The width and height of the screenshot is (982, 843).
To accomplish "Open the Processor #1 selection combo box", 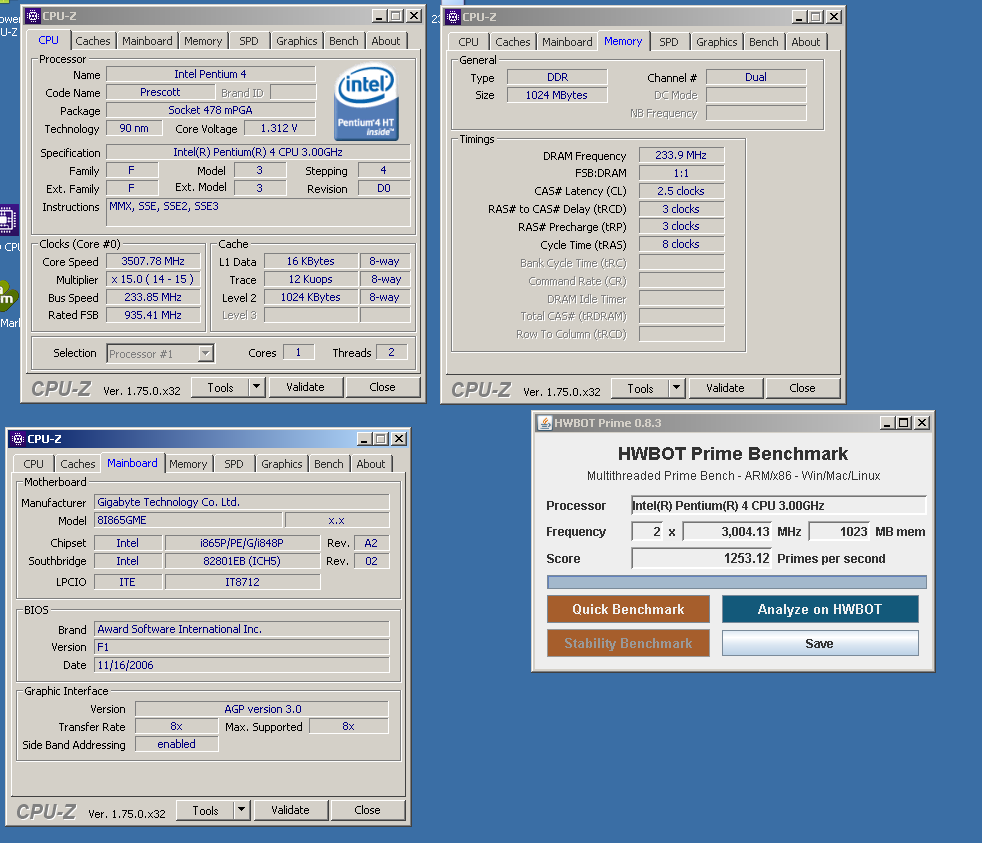I will [x=160, y=353].
